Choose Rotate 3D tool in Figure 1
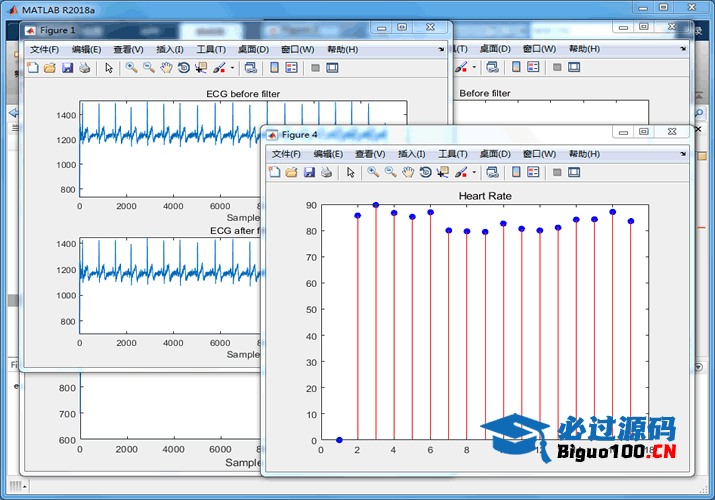Image resolution: width=715 pixels, height=500 pixels. coord(184,68)
